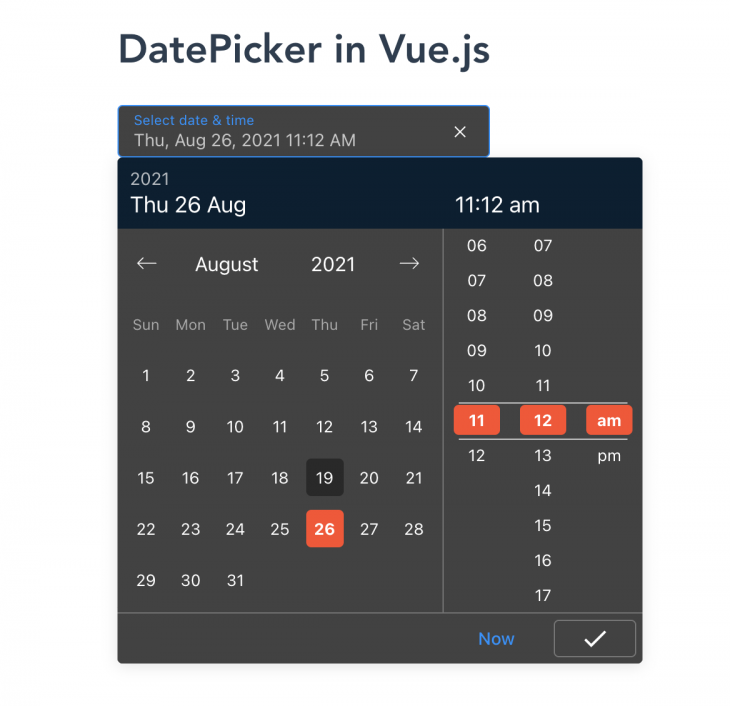Select hour 09 in hour column
The width and height of the screenshot is (730, 706).
click(x=477, y=350)
